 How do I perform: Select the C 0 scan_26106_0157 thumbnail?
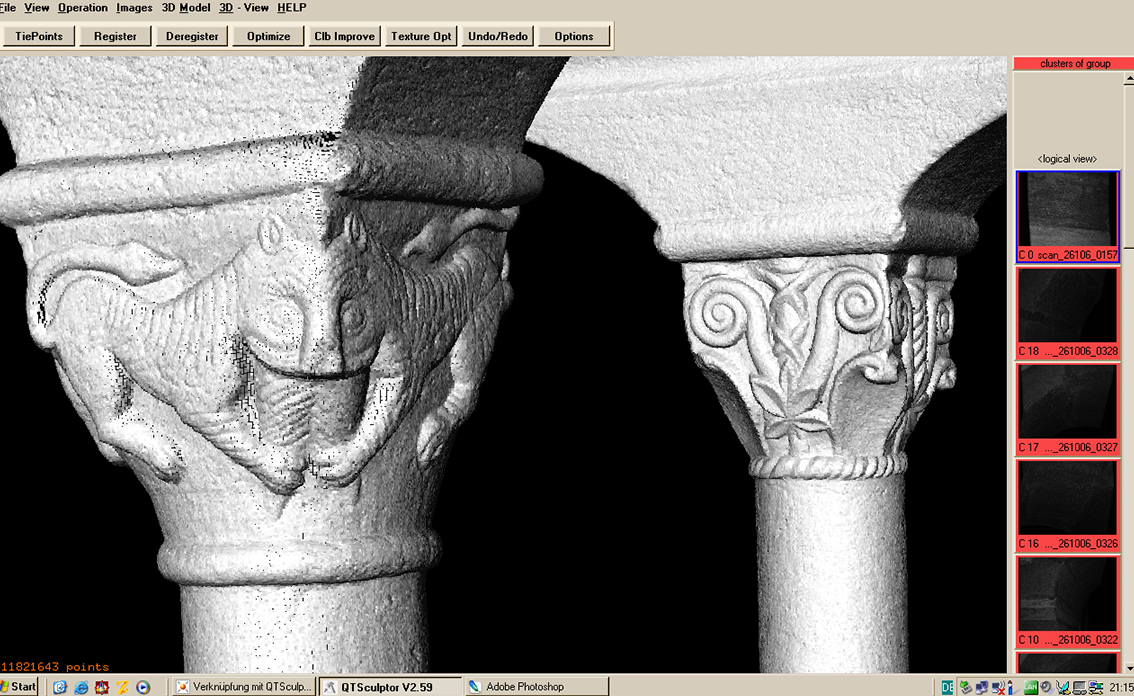pos(1067,216)
